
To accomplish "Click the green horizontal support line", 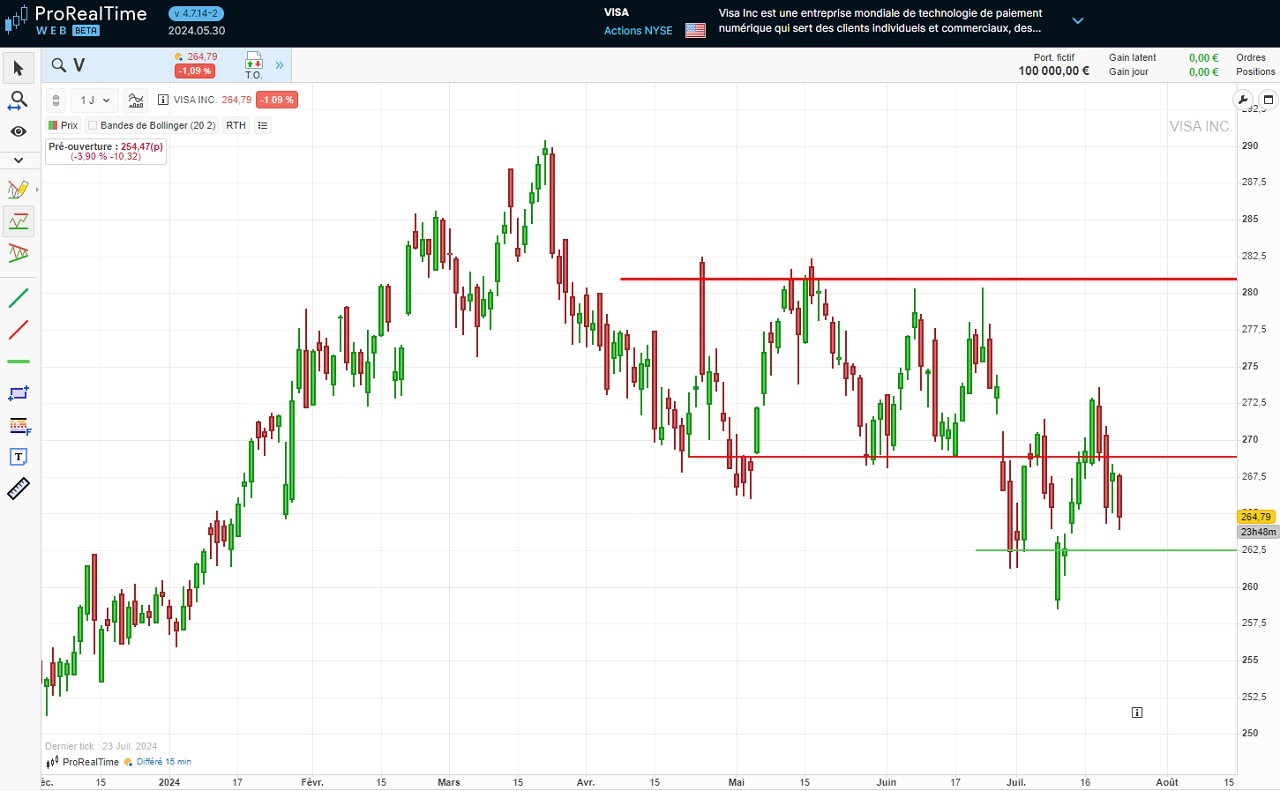I will coord(1106,550).
